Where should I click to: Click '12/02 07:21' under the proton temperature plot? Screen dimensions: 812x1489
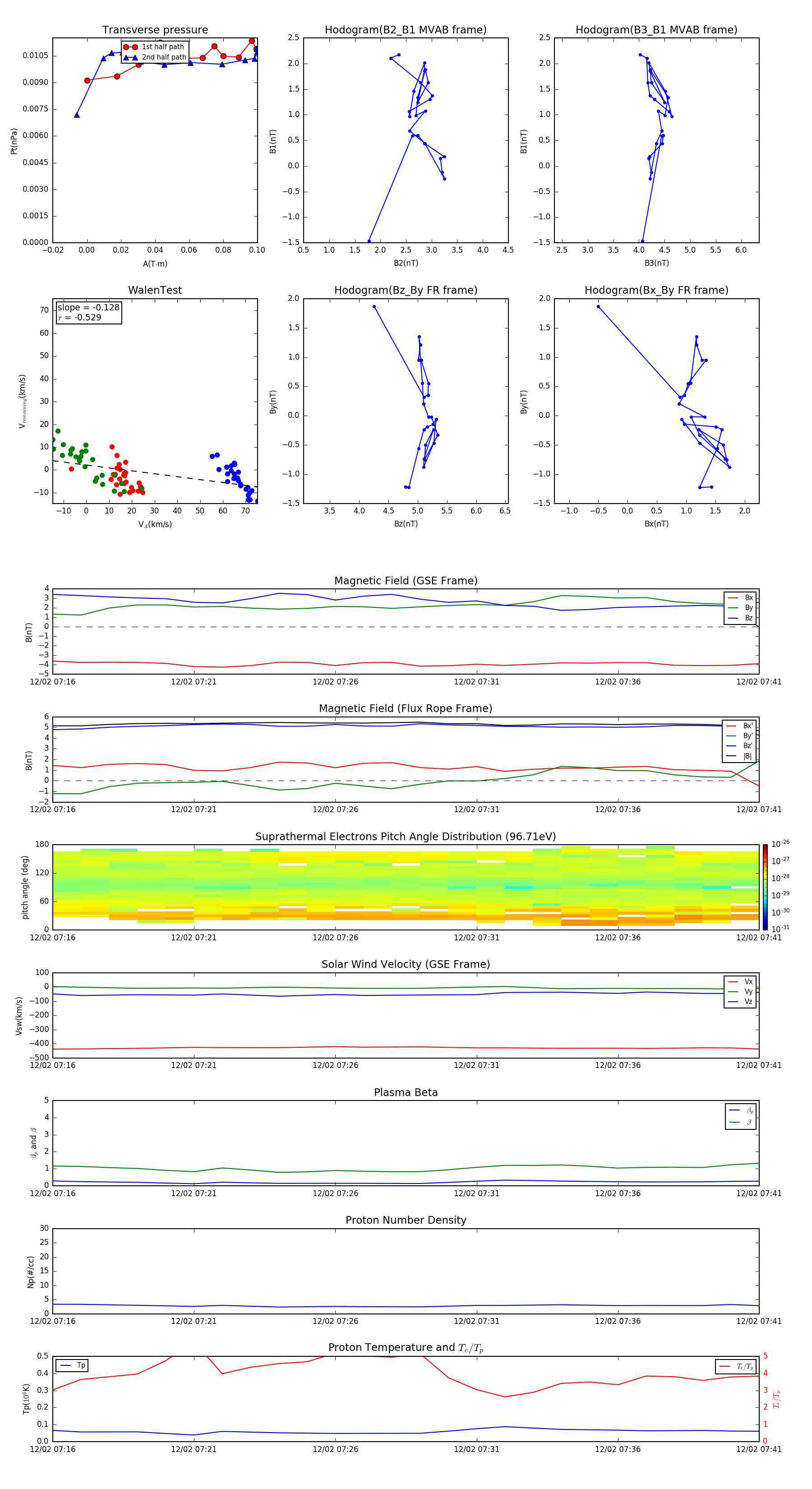pos(194,1450)
